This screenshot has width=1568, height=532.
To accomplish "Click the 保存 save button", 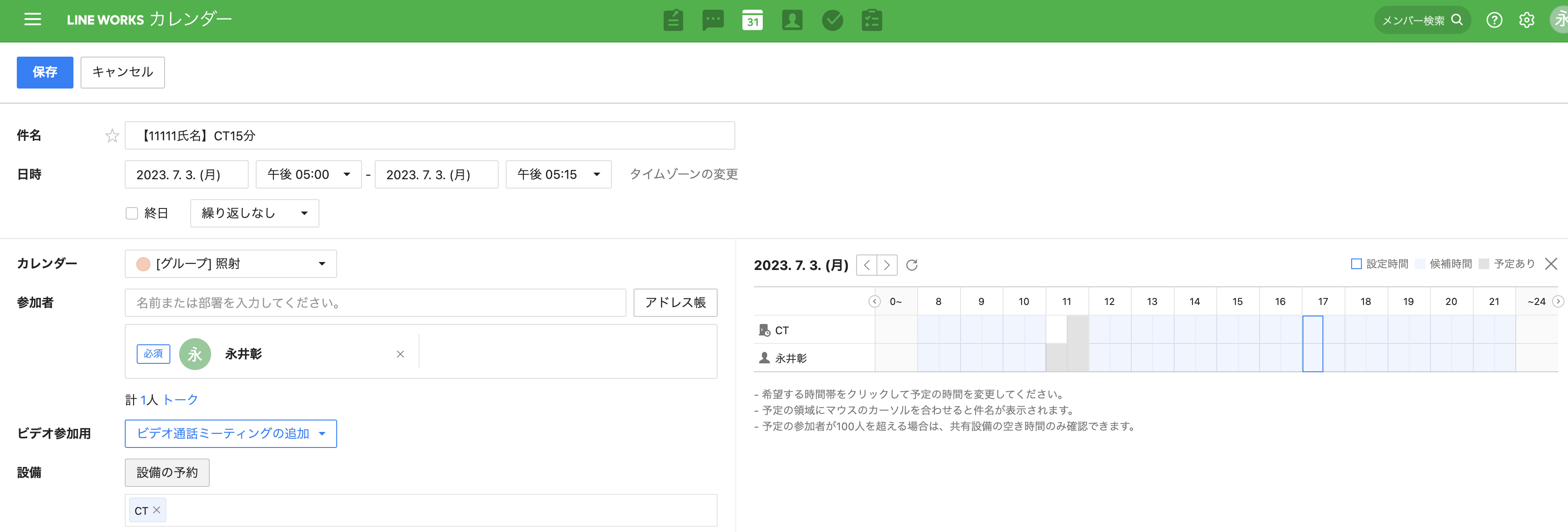I will [x=45, y=73].
